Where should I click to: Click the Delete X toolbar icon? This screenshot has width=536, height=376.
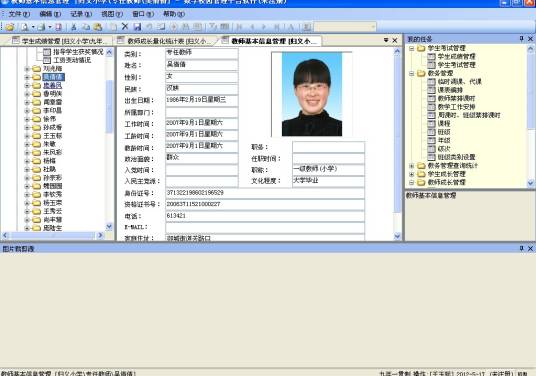click(125, 26)
